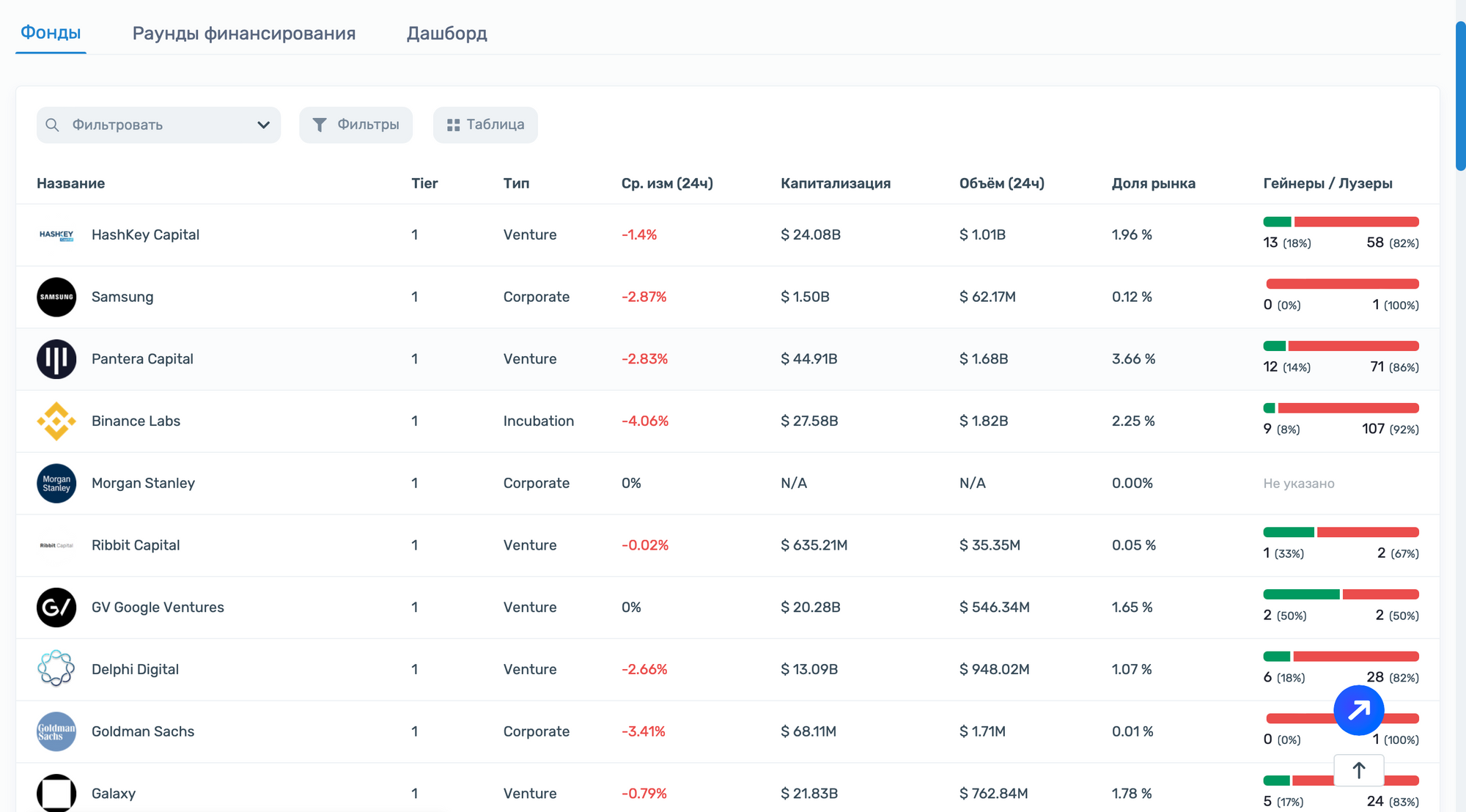This screenshot has width=1466, height=812.
Task: Sort by Доля рынка column header
Action: (1154, 183)
